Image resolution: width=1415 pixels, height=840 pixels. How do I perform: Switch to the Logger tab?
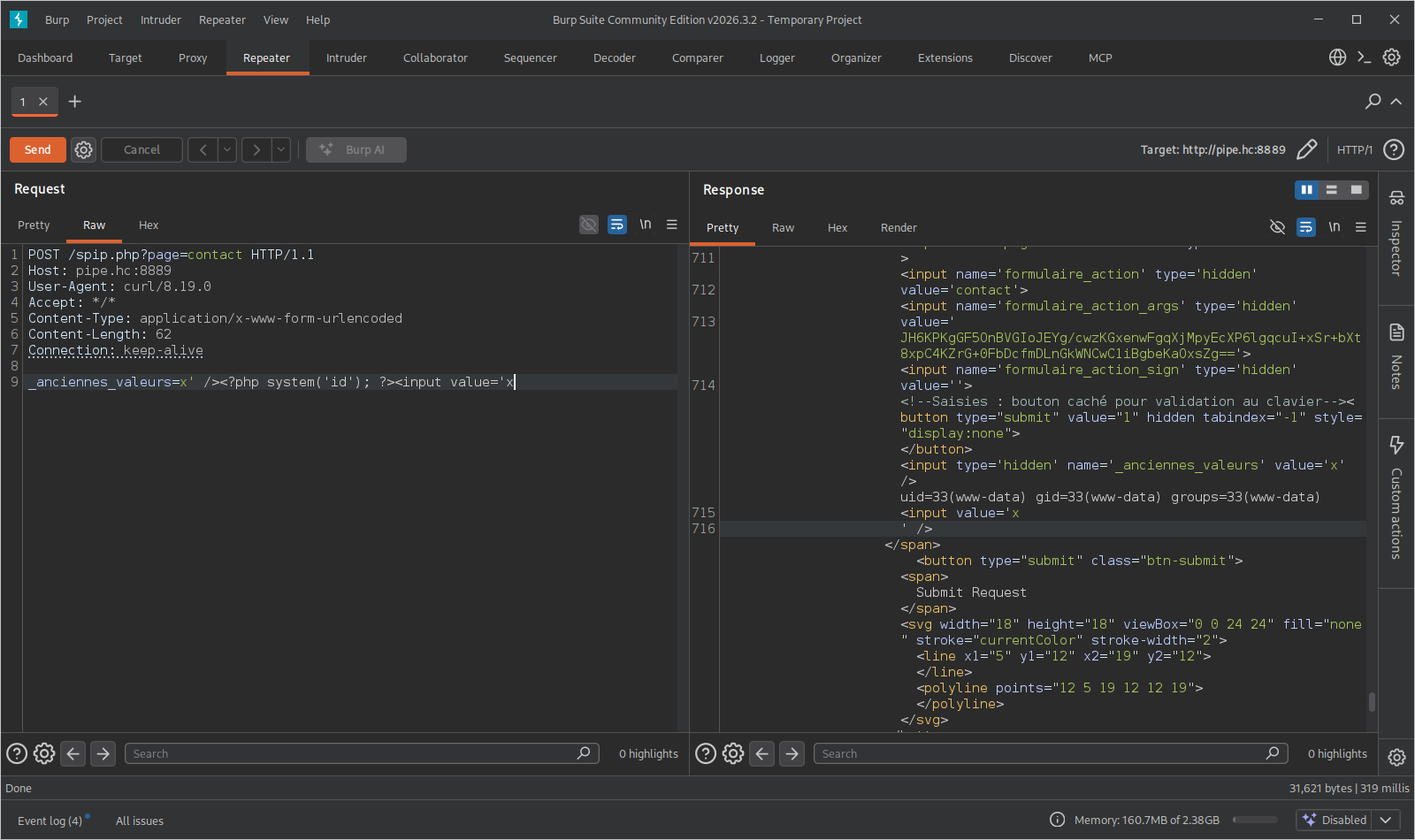tap(777, 58)
